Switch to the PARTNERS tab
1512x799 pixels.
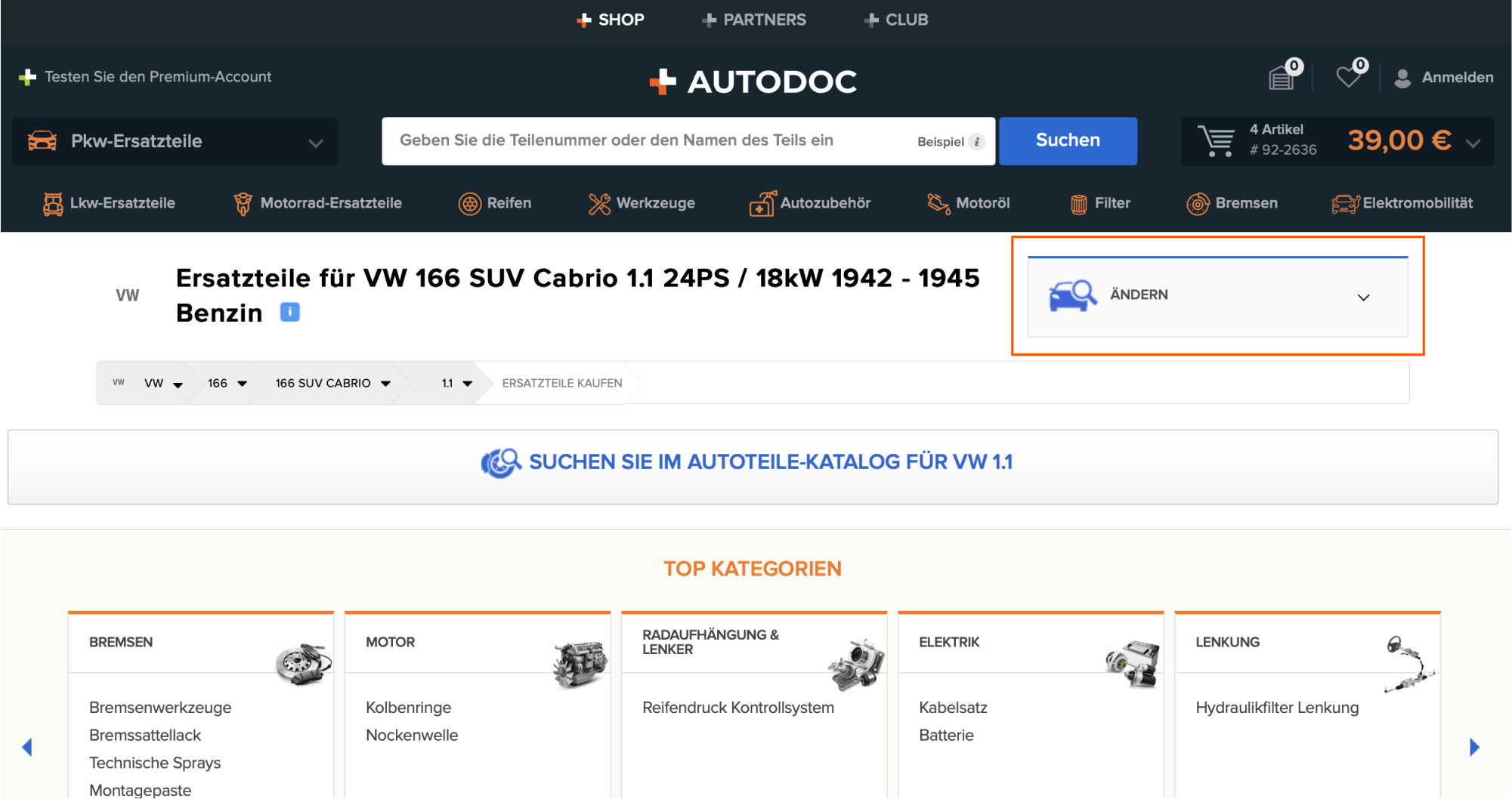pos(753,20)
